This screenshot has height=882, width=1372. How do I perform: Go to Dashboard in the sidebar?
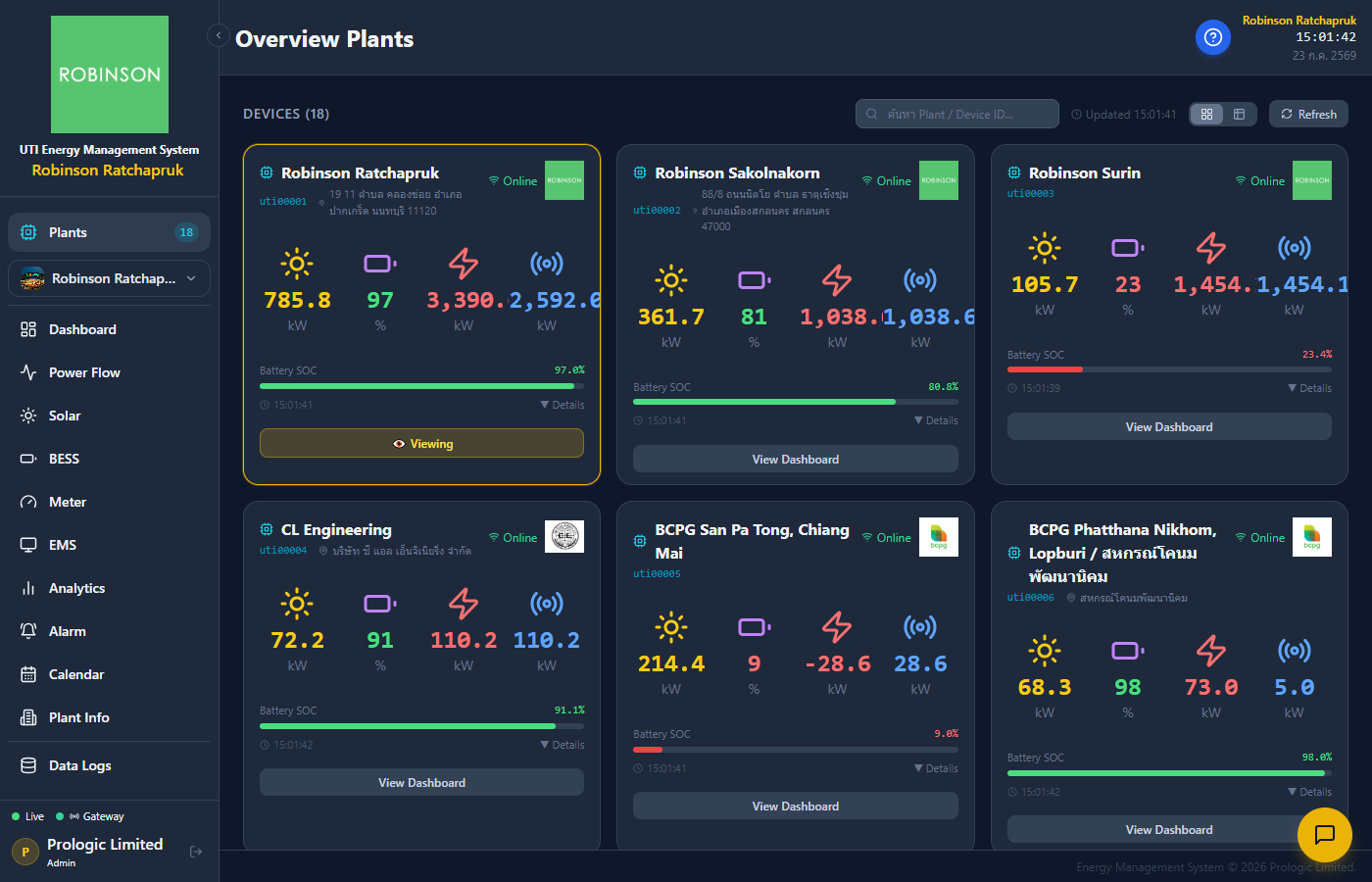[x=110, y=329]
